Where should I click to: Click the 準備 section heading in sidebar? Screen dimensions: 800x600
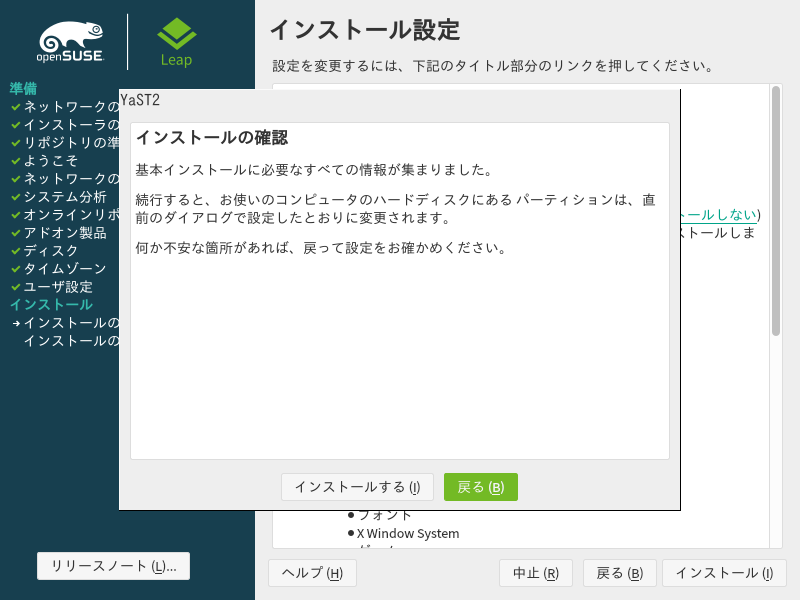click(23, 88)
